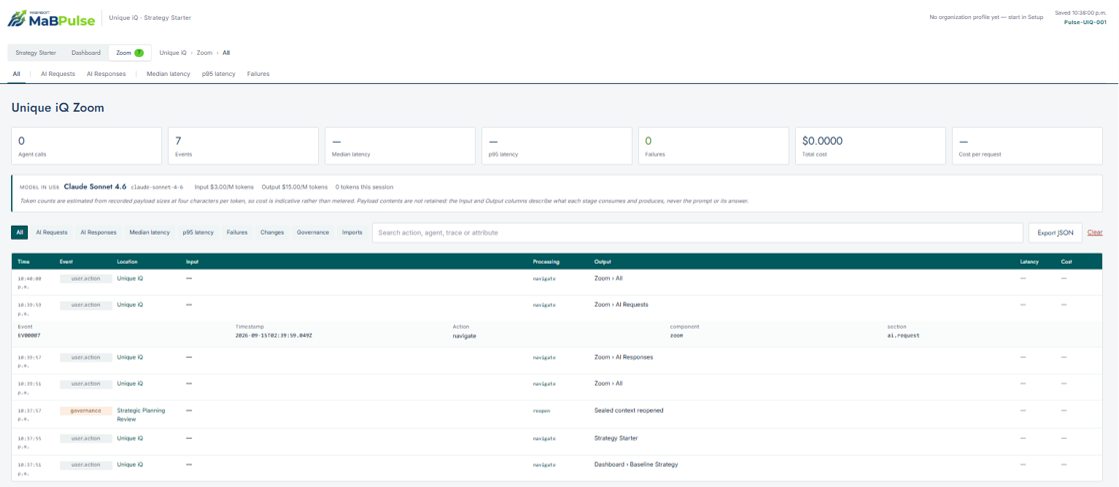Click the red Clear link
Image resolution: width=1119 pixels, height=487 pixels.
[x=1095, y=233]
